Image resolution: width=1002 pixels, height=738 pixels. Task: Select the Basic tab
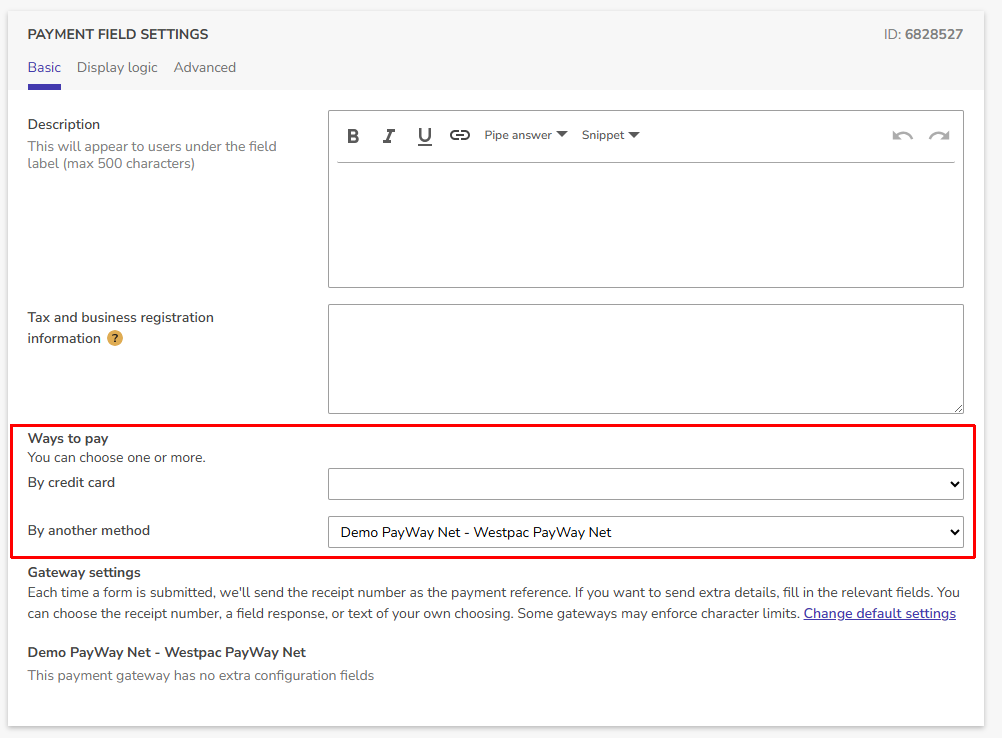[44, 67]
